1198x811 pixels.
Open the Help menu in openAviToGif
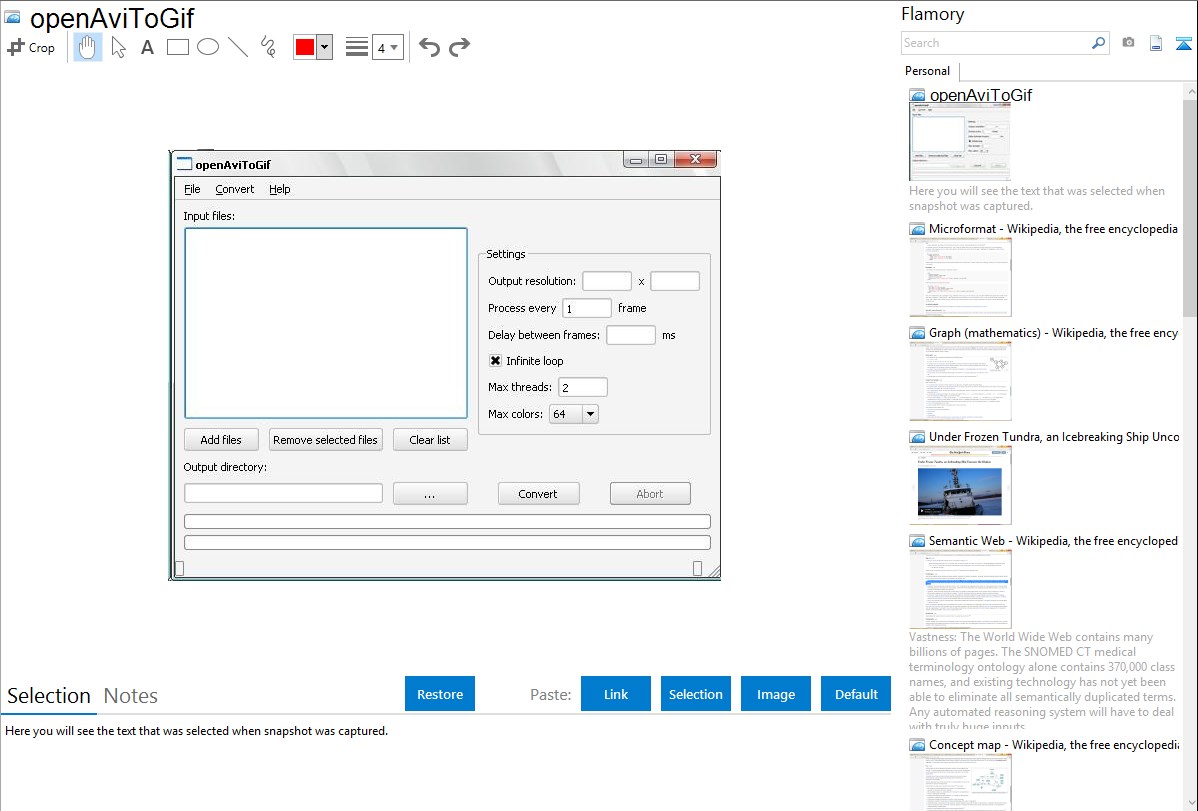[x=280, y=190]
